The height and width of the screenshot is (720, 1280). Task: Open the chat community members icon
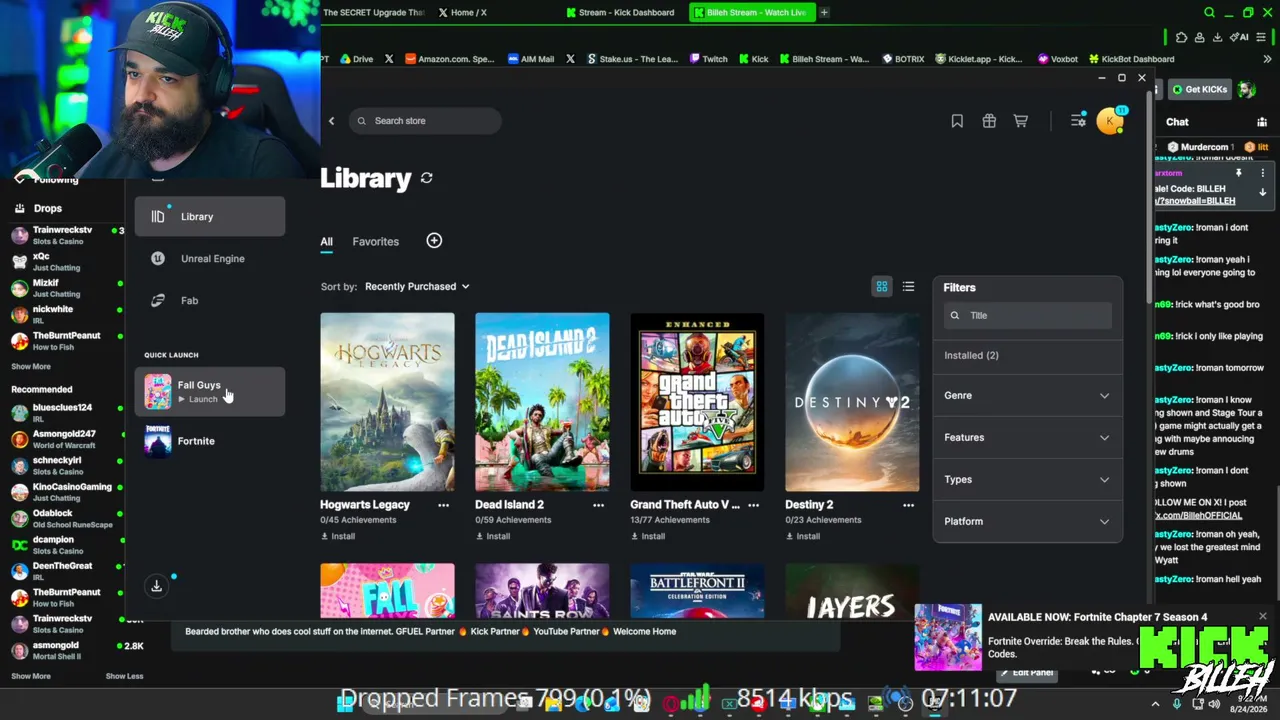(x=1262, y=122)
